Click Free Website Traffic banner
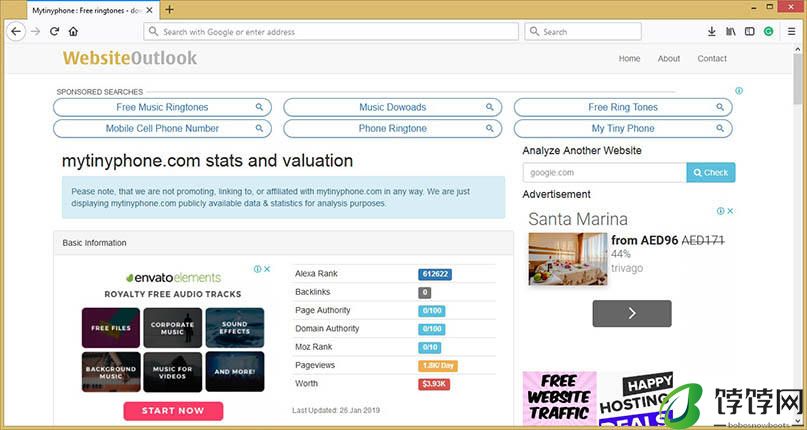 coord(559,399)
